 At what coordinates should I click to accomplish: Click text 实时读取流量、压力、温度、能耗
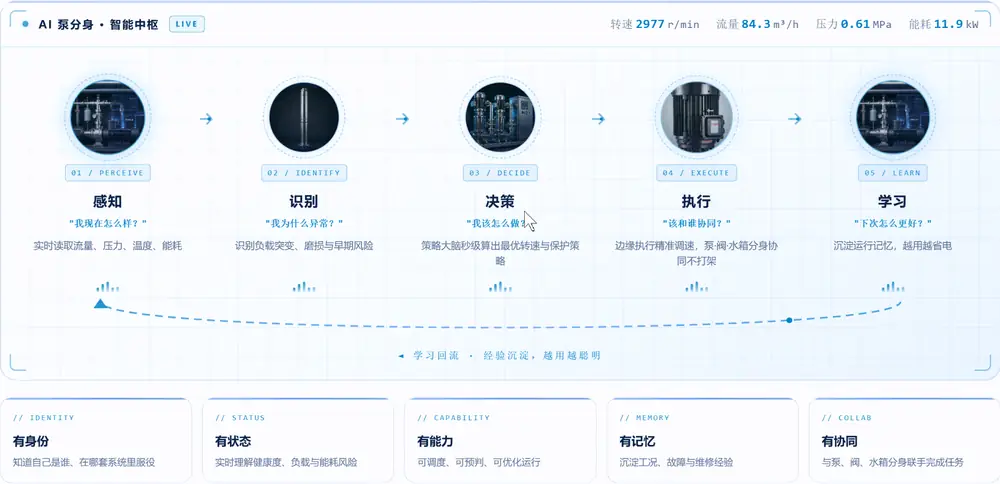click(x=108, y=246)
